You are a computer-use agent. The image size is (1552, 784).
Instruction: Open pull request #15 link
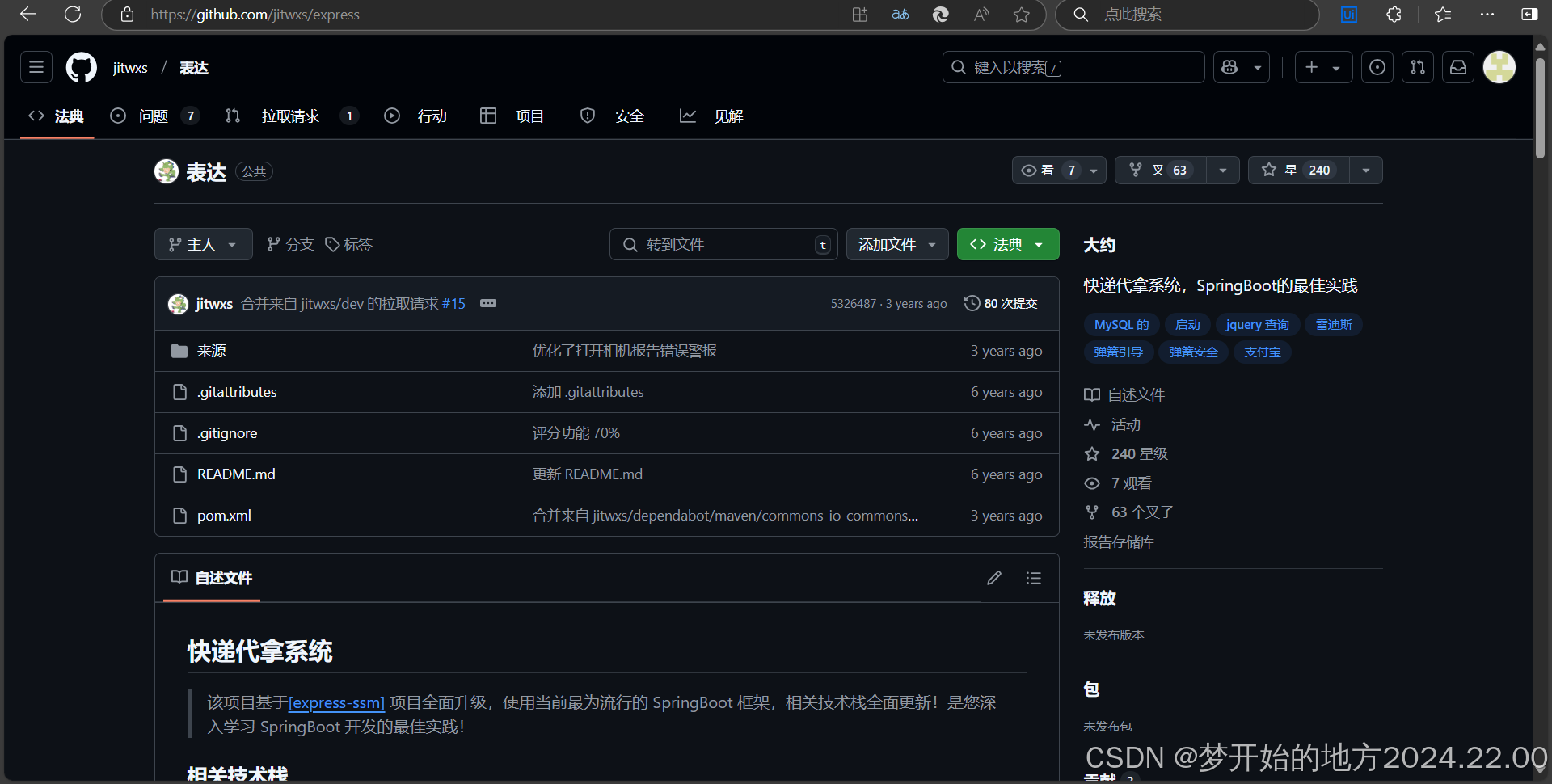[453, 303]
